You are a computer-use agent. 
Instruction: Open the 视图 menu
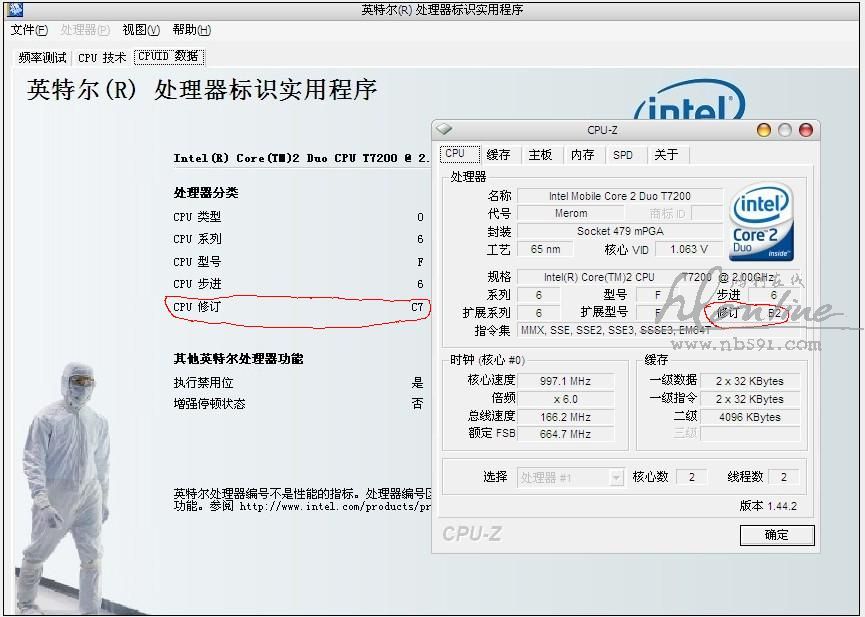pyautogui.click(x=140, y=30)
